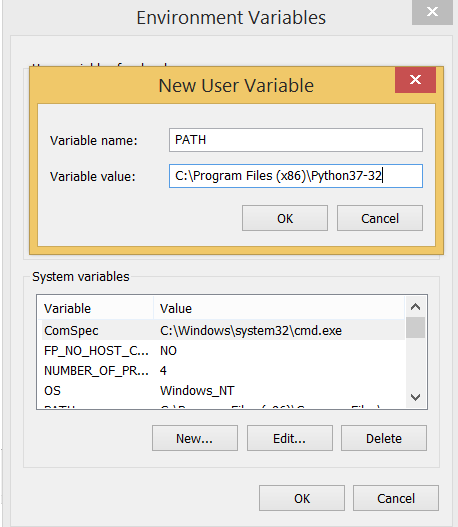The width and height of the screenshot is (458, 527).
Task: Click Cancel at the bottom of Environment Variables
Action: pos(396,498)
